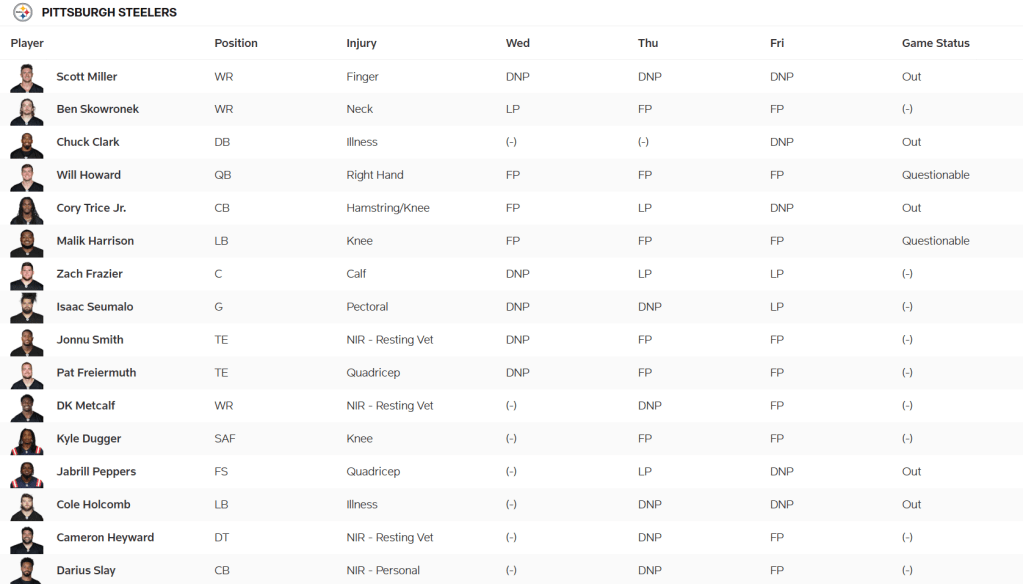The width and height of the screenshot is (1023, 584).
Task: Visit Pat Freiermuth's player profile
Action: pyautogui.click(x=96, y=373)
